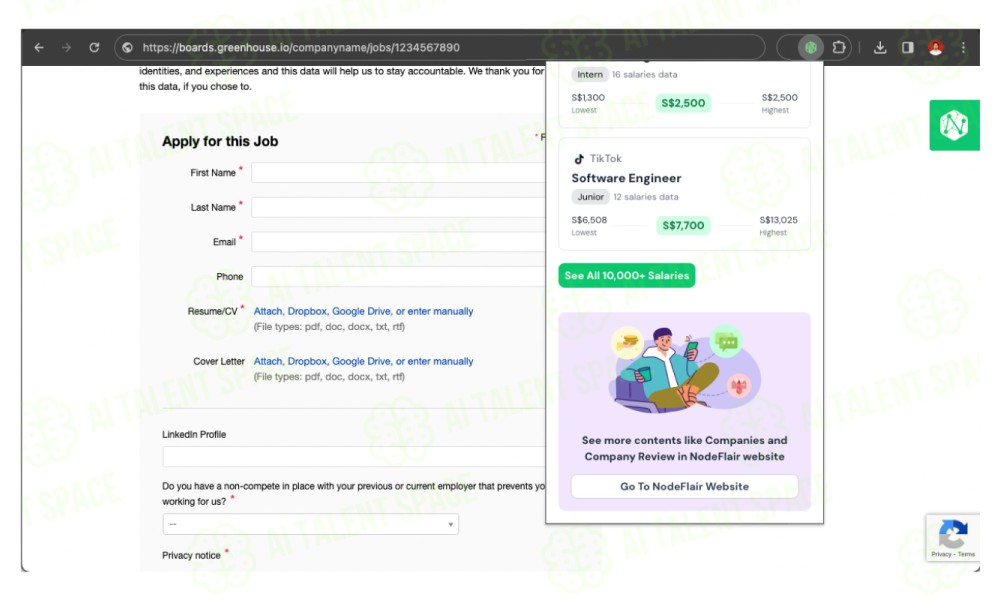Choose Dropbox for Resume/CV upload

307,311
